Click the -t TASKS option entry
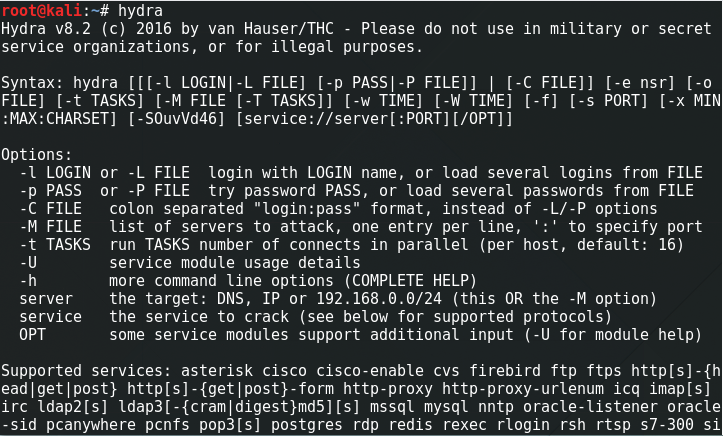Screen dimensions: 723x436 tap(54, 245)
